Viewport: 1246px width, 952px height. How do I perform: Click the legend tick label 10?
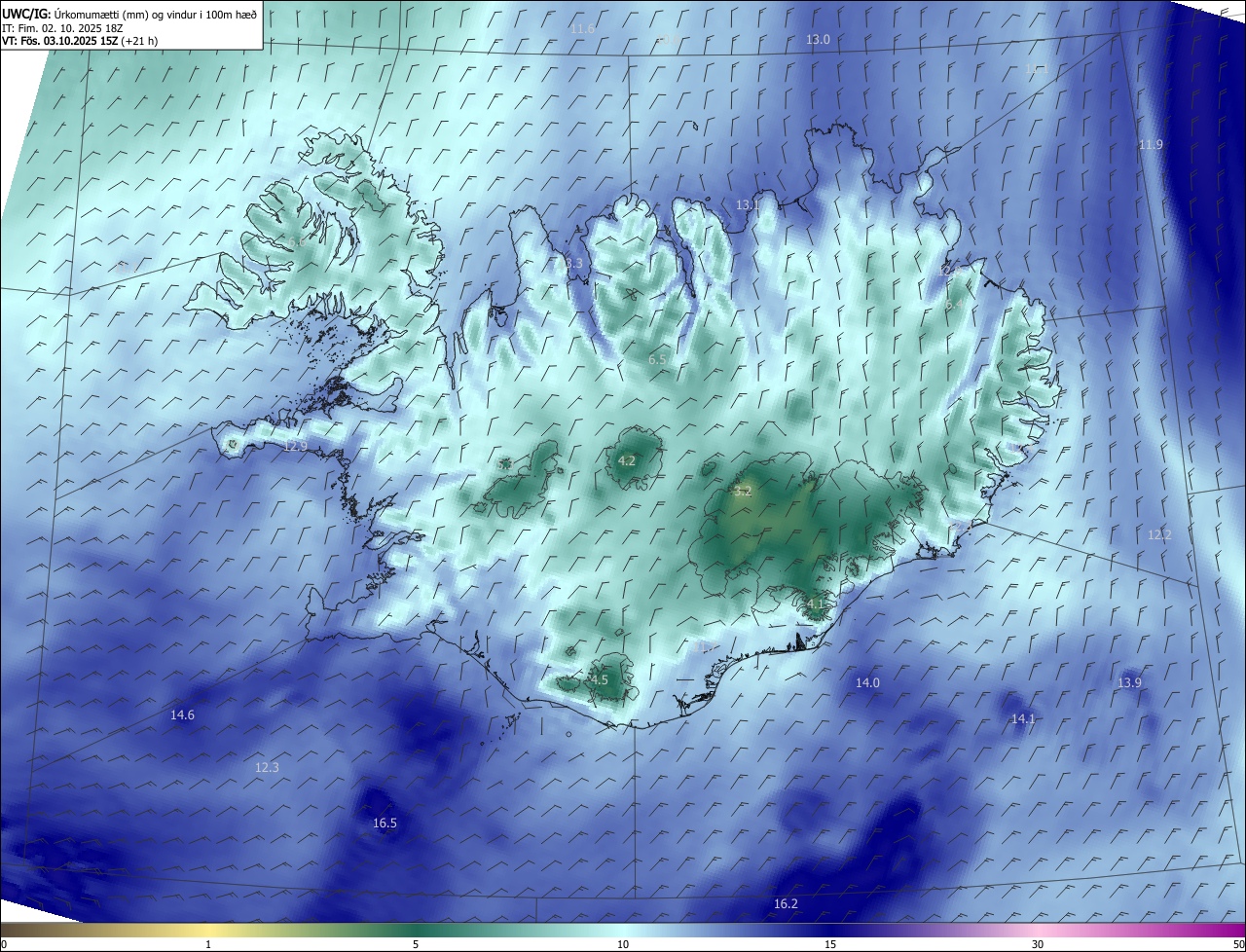coord(623,944)
